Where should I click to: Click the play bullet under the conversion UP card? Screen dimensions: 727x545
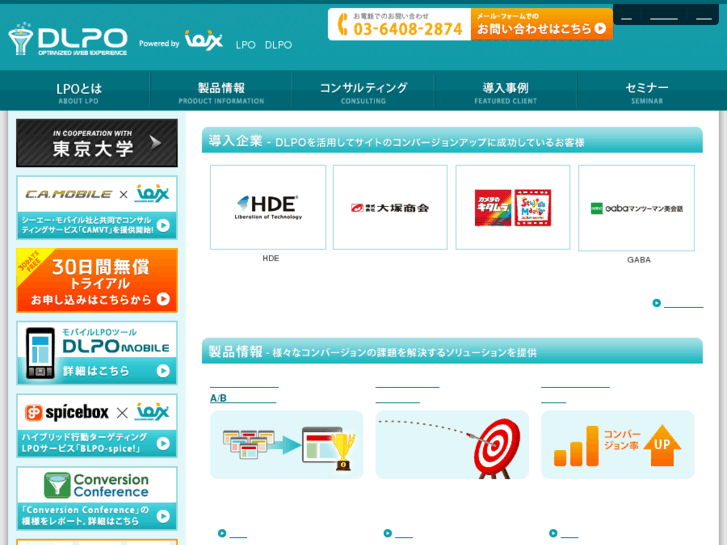553,533
